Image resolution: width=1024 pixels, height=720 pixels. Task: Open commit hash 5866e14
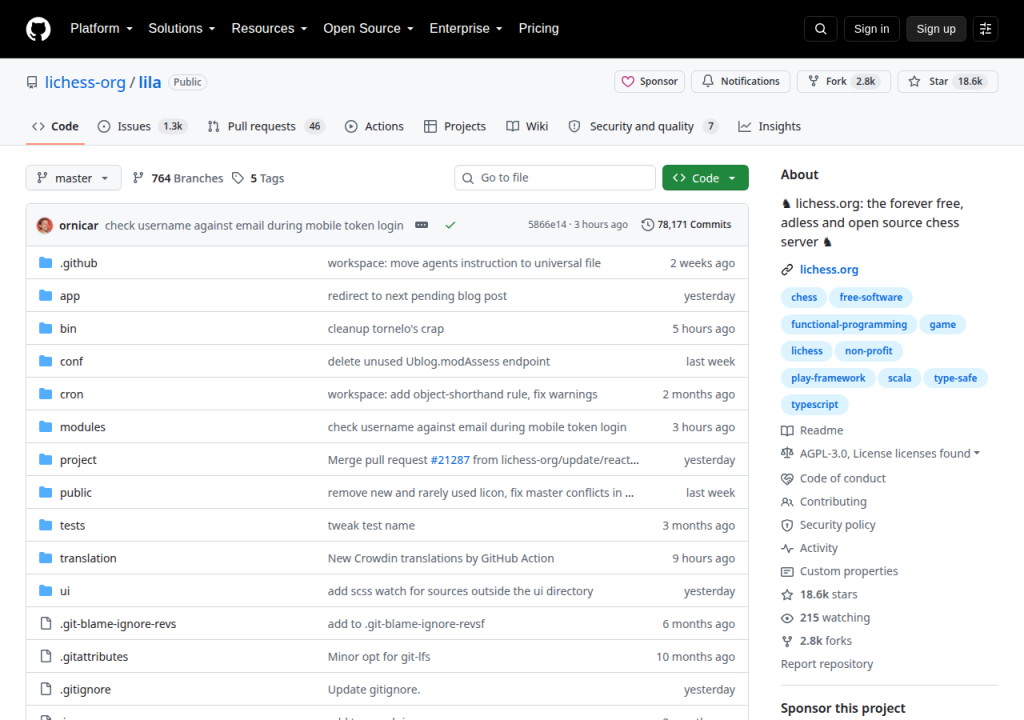[547, 225]
